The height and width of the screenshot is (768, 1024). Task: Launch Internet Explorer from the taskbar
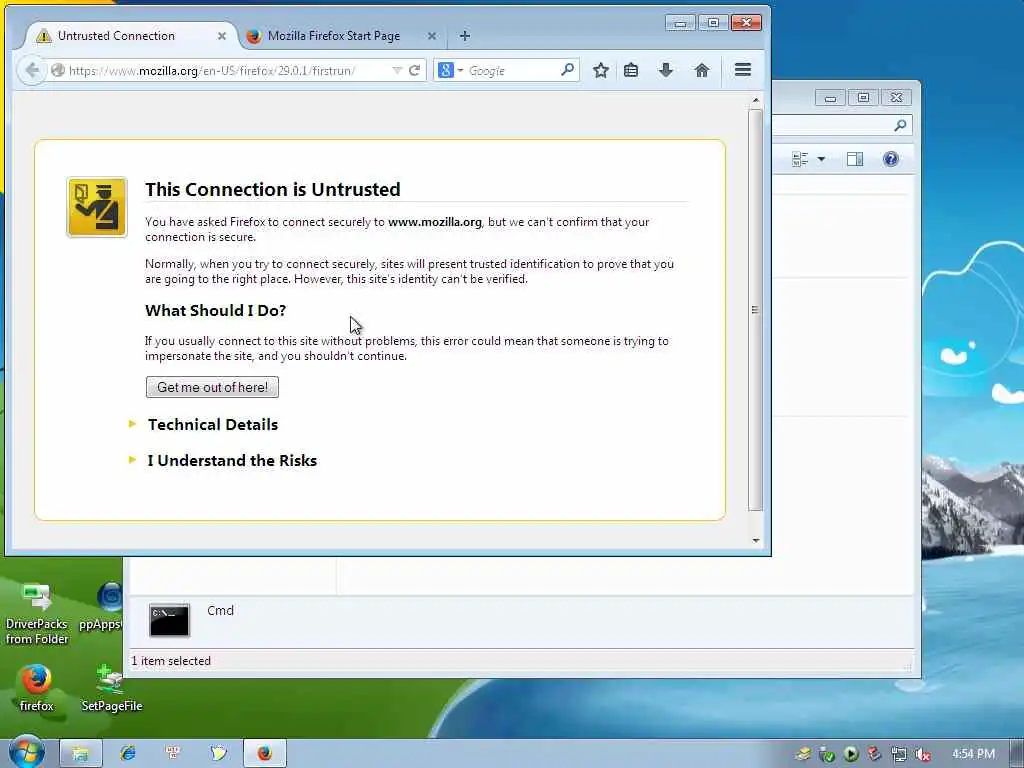tap(127, 754)
